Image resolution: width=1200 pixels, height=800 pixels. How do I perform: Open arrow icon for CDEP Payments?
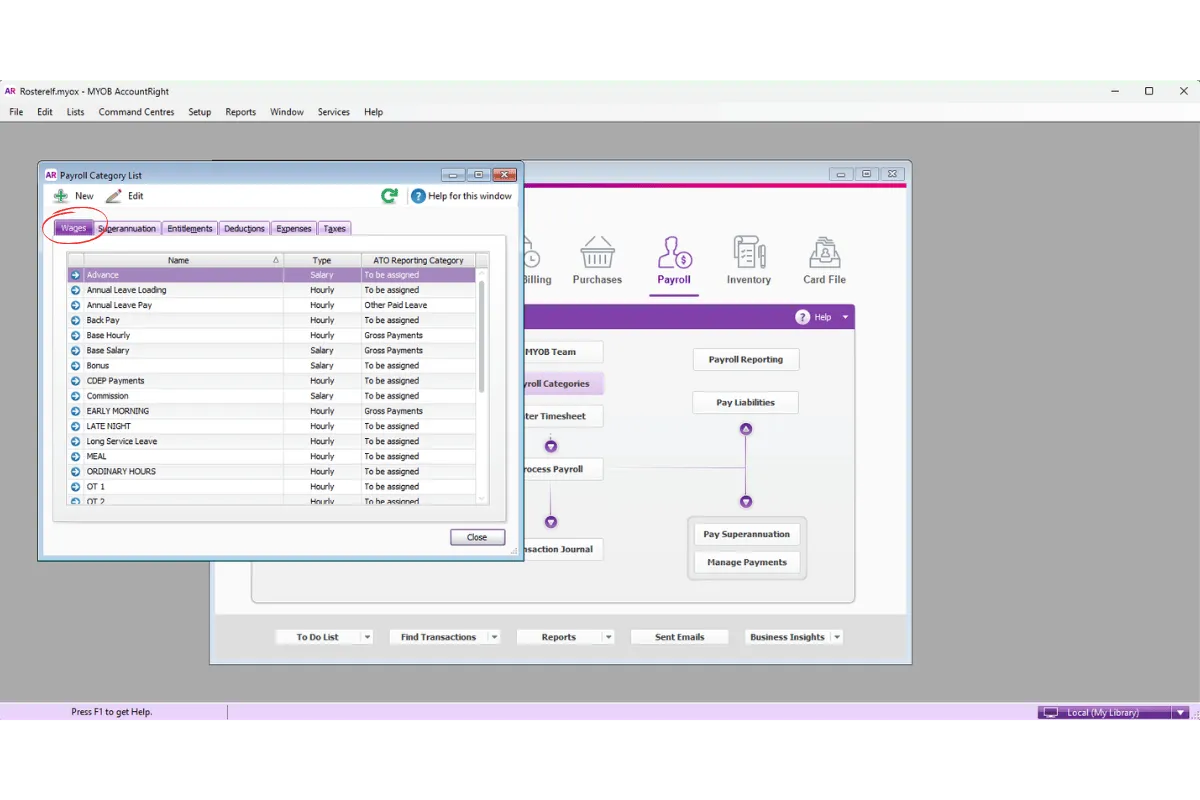75,380
